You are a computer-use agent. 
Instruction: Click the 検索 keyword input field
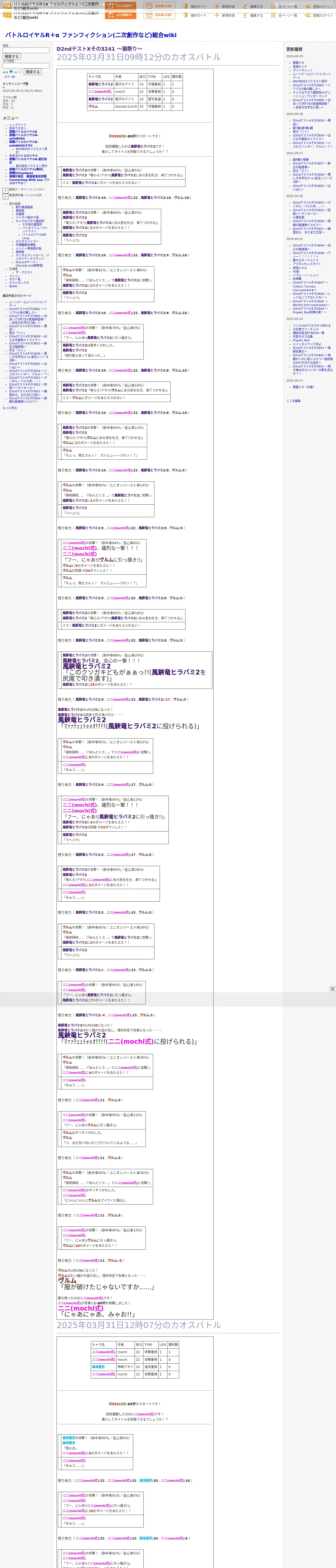26,50
